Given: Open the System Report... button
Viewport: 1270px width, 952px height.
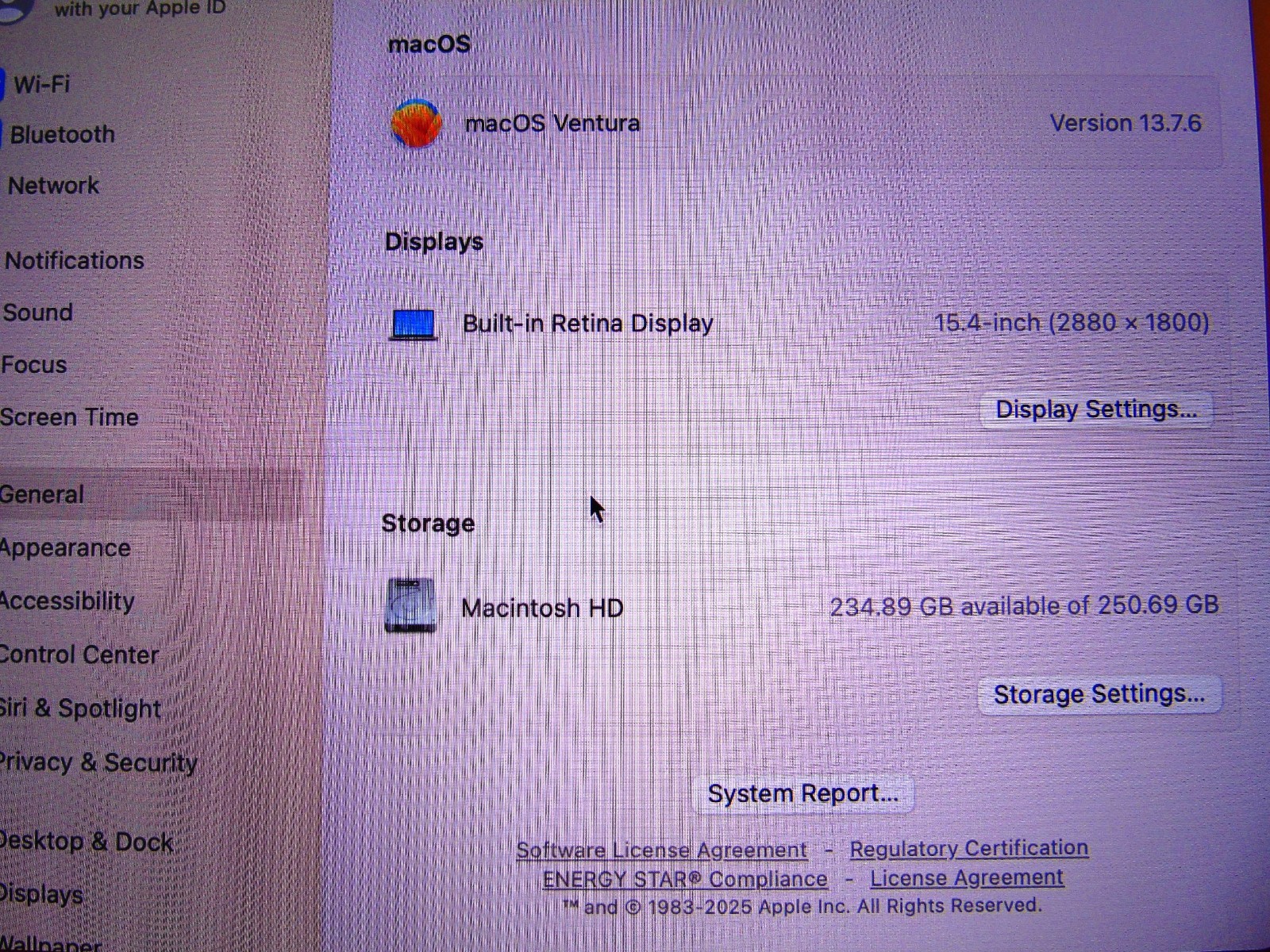Looking at the screenshot, I should 803,794.
